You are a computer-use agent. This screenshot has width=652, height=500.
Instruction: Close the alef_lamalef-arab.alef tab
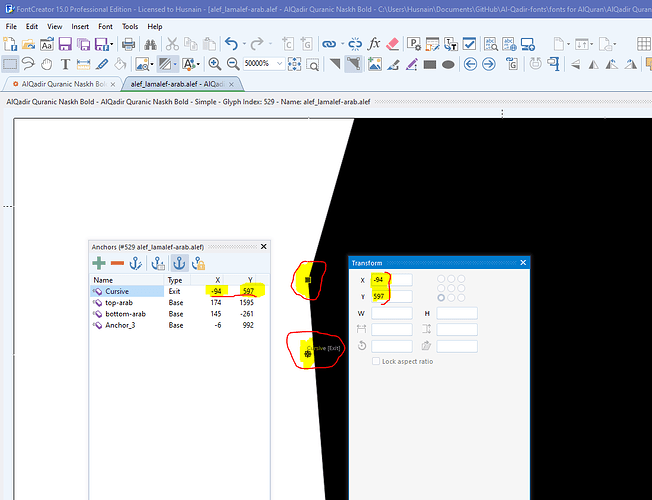[x=232, y=84]
